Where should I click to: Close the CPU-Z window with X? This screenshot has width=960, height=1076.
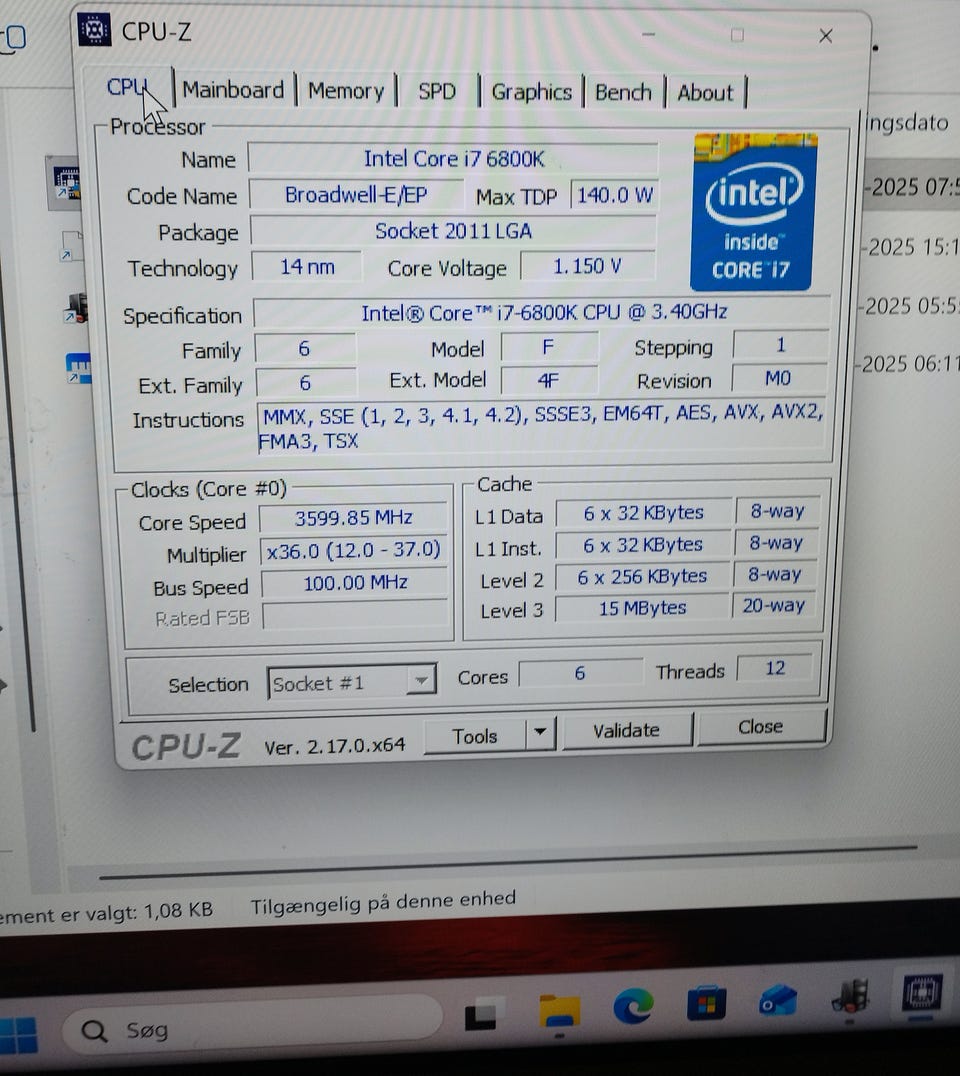(826, 36)
